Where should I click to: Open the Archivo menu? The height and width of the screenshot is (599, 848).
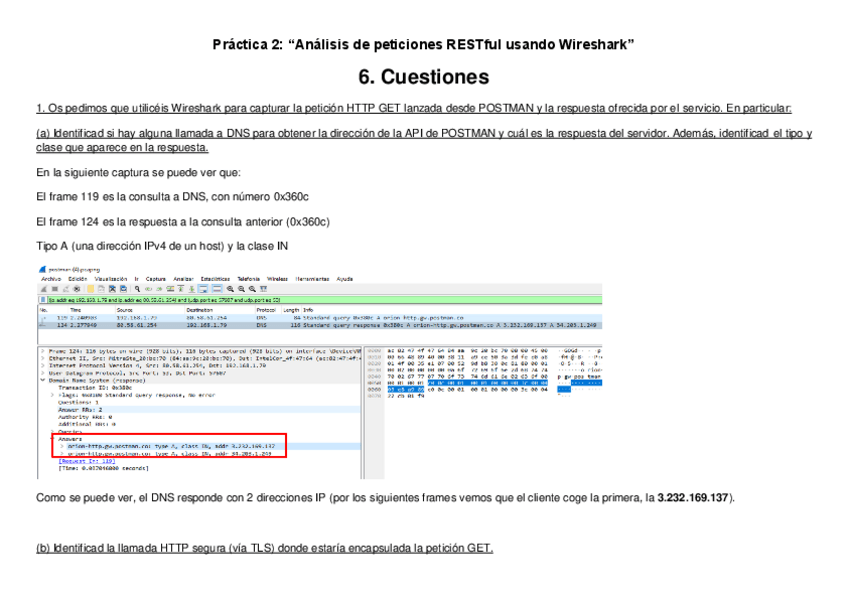pos(51,279)
